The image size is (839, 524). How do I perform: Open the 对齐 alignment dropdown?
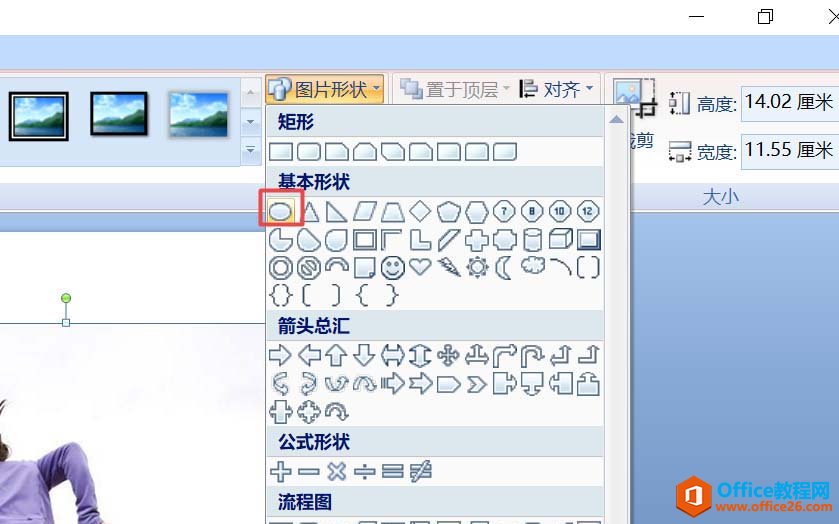click(x=557, y=89)
